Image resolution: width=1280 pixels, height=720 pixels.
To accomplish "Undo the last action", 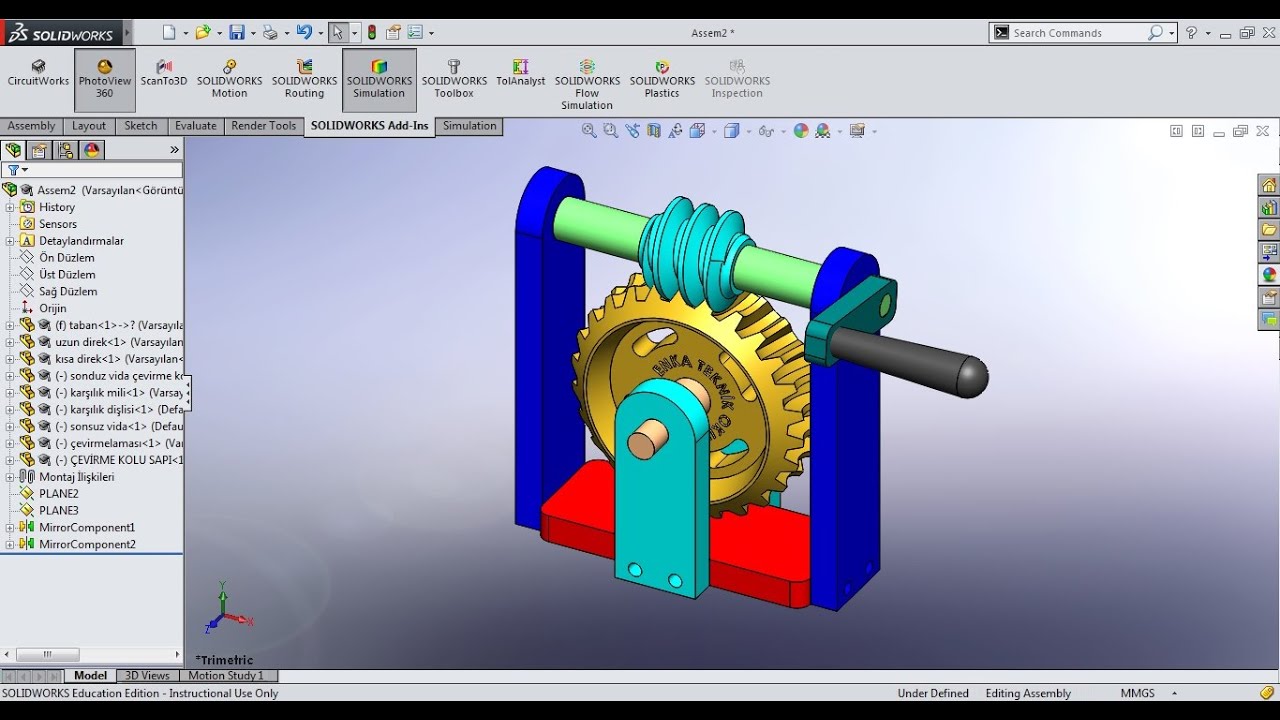I will tap(304, 33).
